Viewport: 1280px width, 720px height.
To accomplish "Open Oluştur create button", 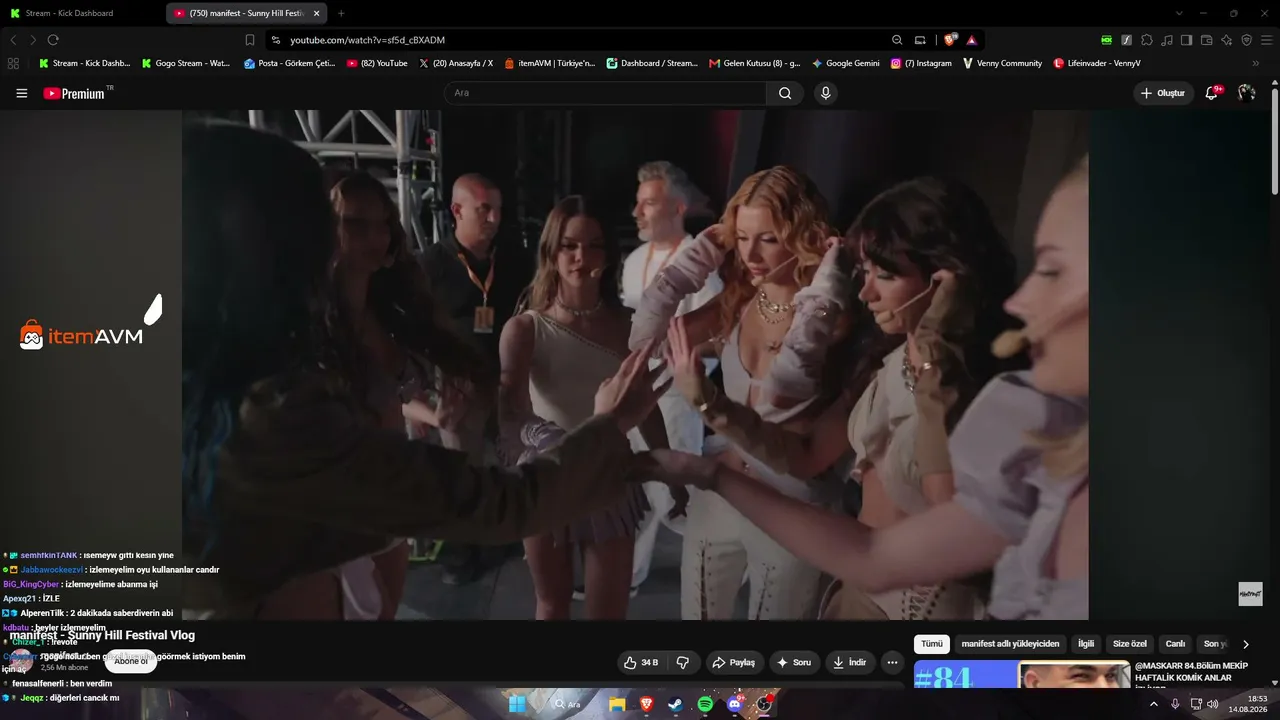I will (x=1164, y=93).
